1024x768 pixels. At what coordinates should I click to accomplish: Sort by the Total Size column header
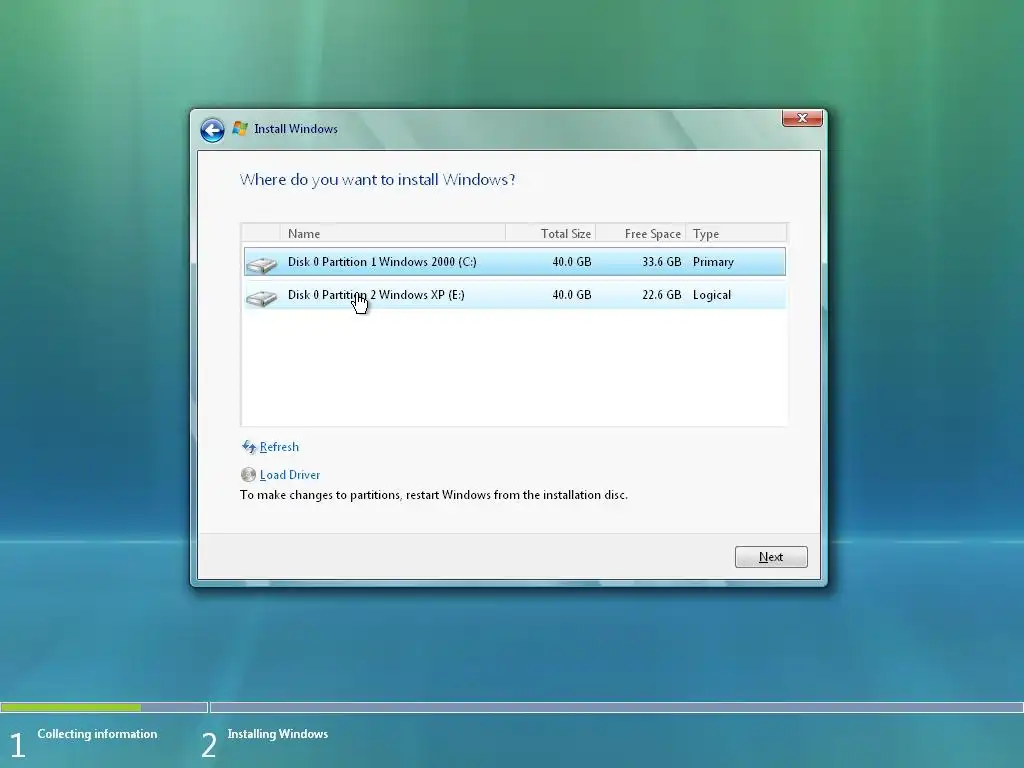551,233
